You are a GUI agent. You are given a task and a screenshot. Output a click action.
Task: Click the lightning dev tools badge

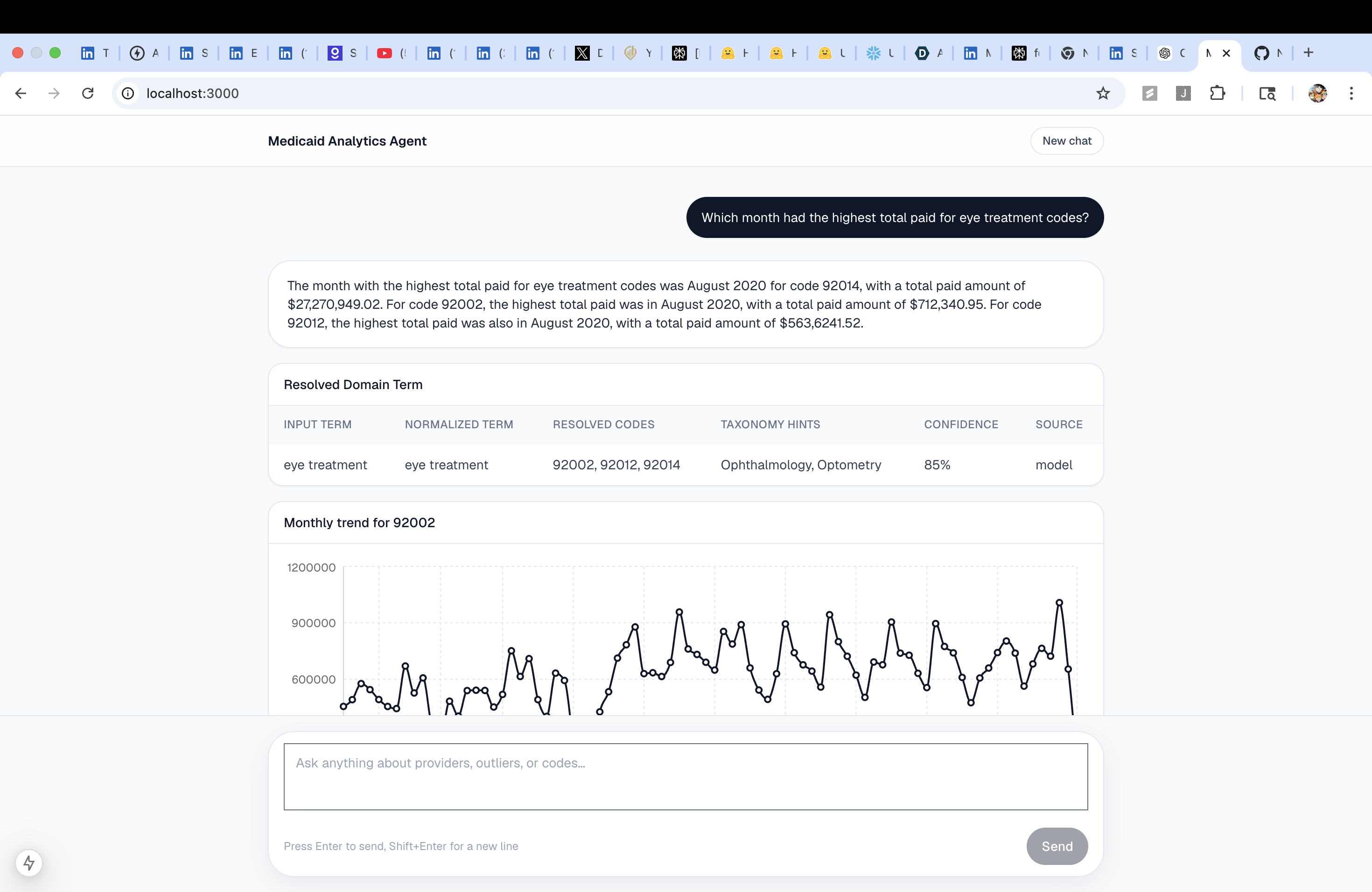29,863
